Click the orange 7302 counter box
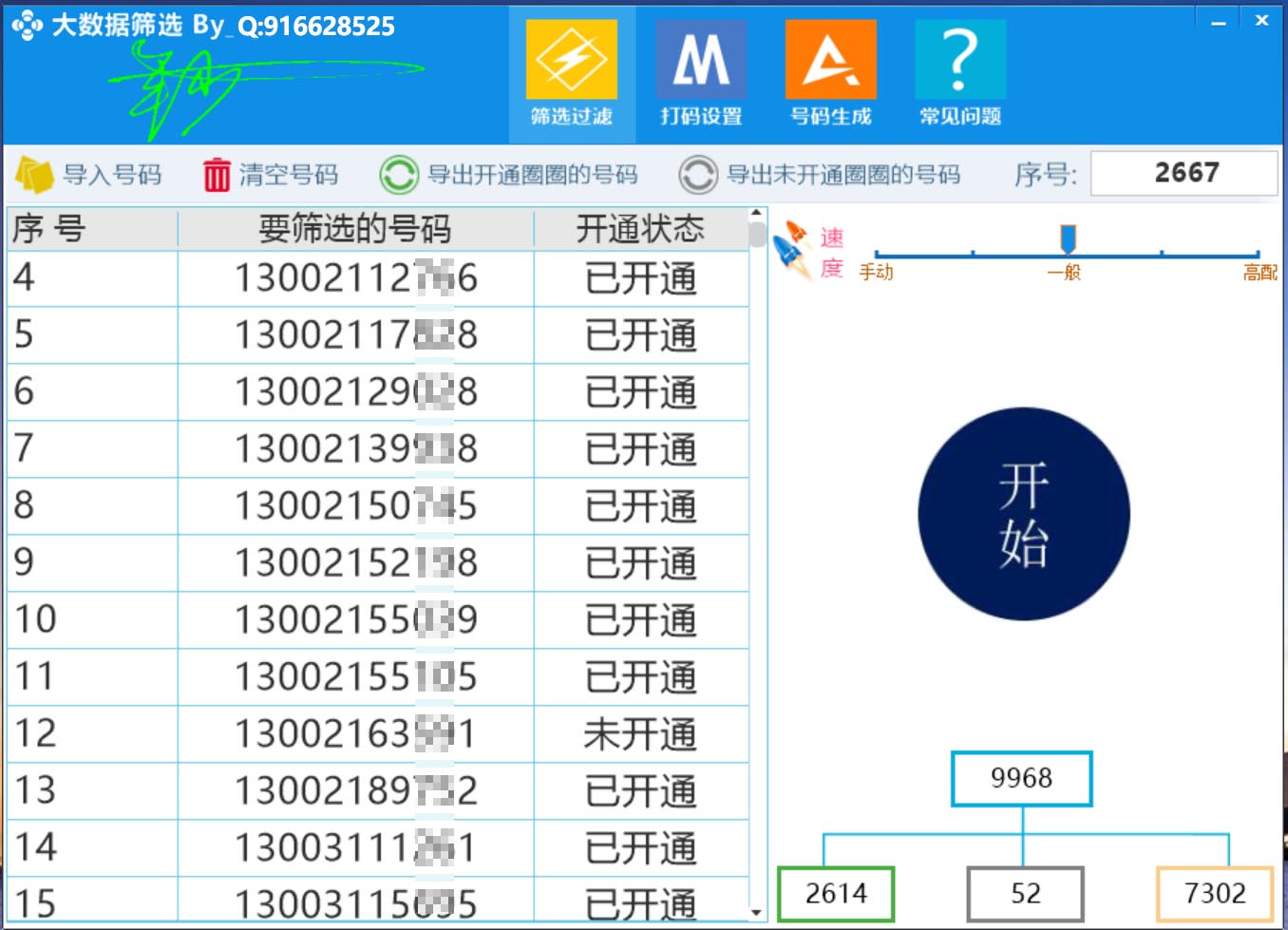The image size is (1288, 930). (x=1214, y=893)
